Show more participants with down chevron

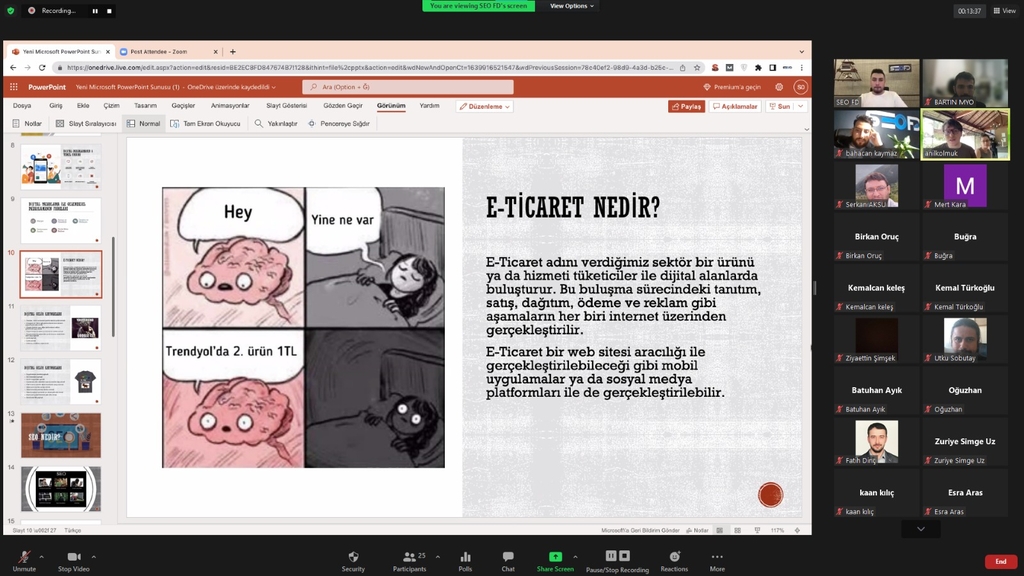921,529
